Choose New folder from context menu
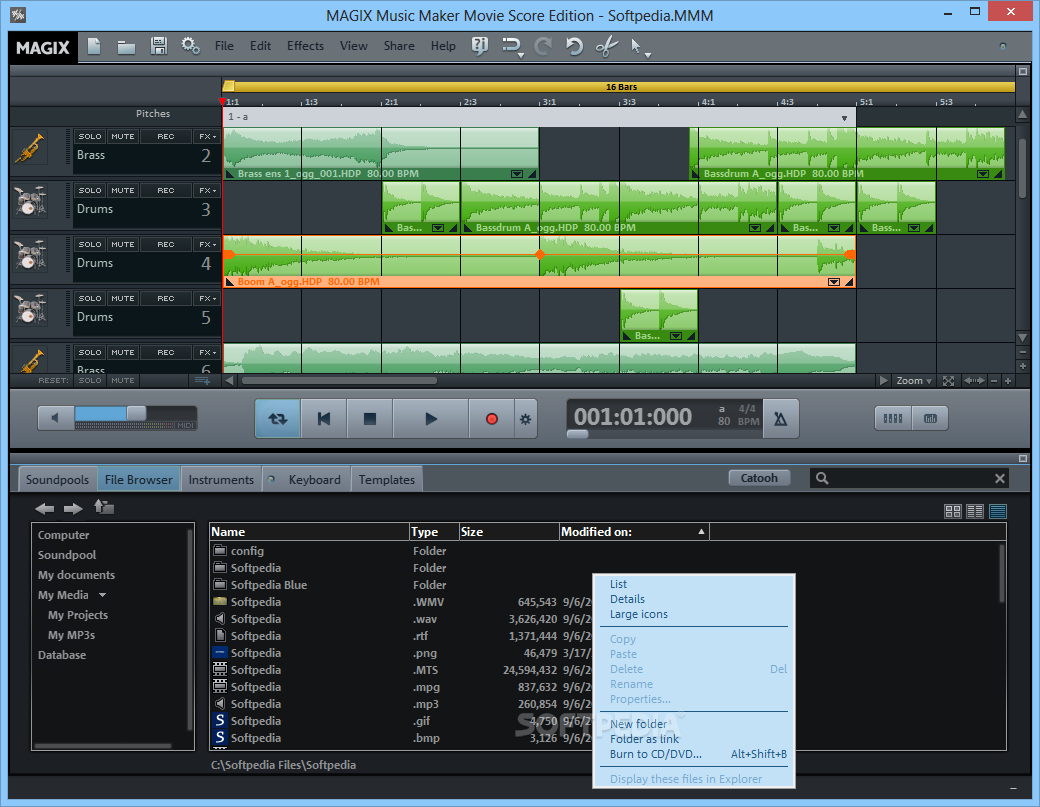The height and width of the screenshot is (807, 1040). pyautogui.click(x=638, y=724)
